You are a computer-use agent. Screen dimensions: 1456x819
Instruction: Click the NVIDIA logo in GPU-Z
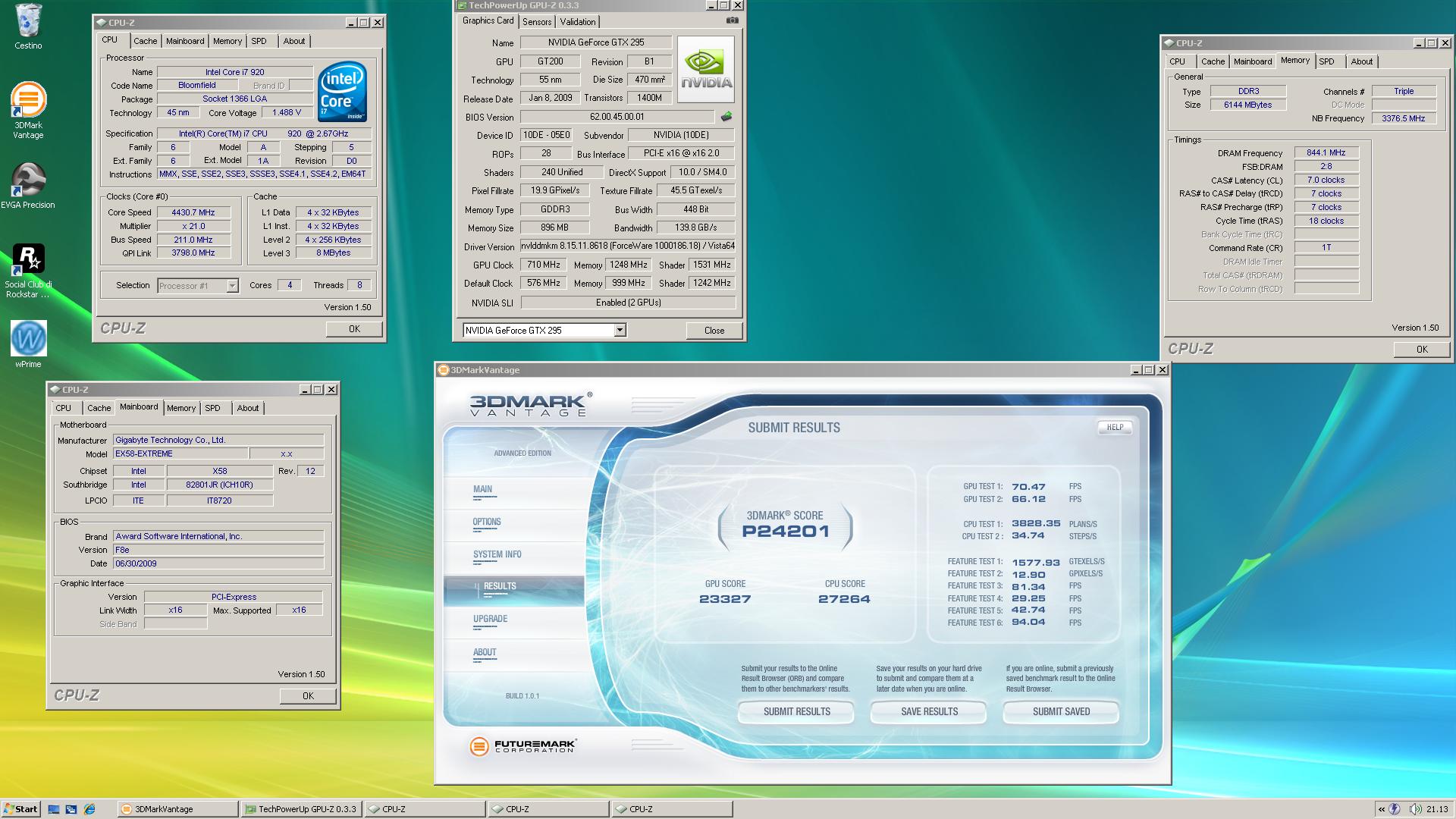pos(705,70)
